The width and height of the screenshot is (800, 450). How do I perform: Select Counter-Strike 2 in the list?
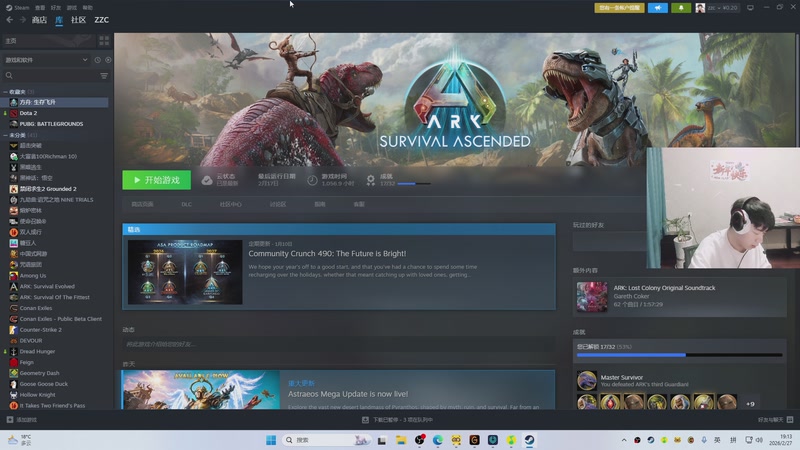coord(41,330)
